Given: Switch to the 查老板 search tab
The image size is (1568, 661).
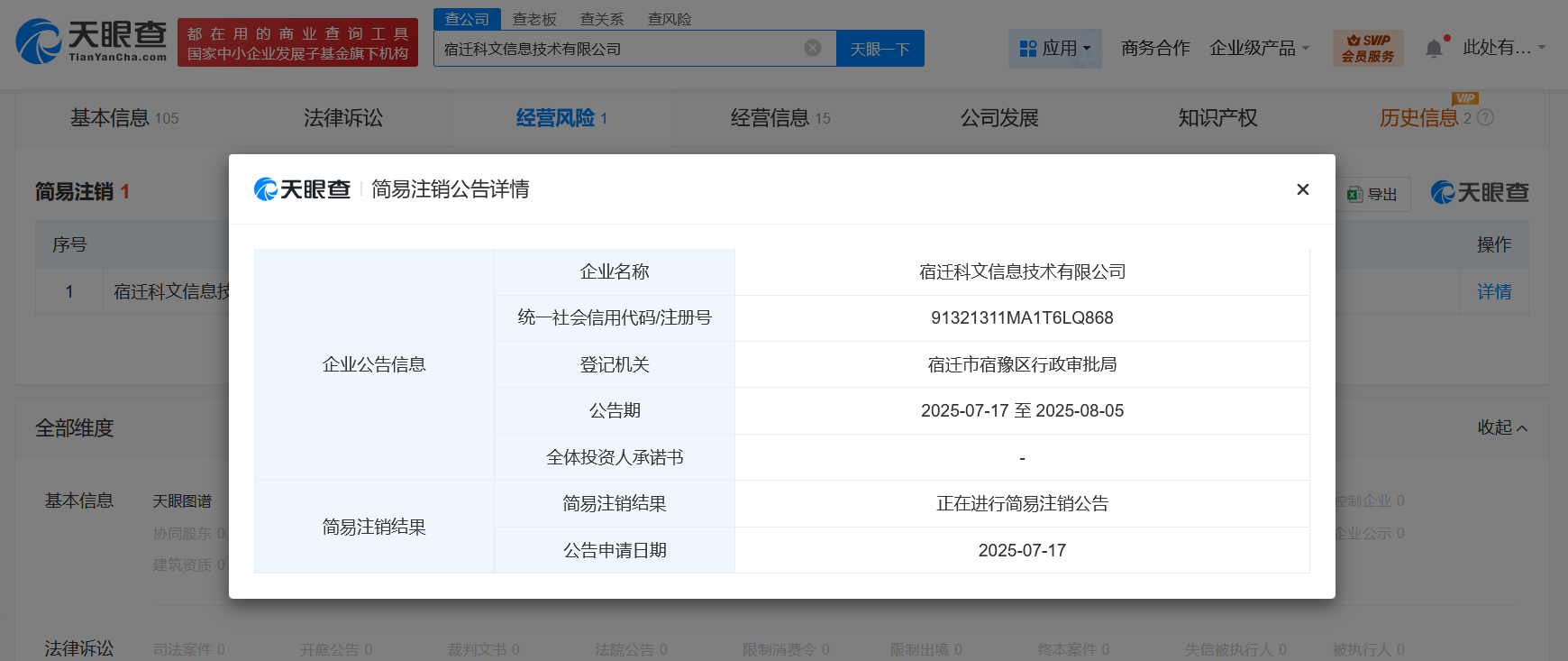Looking at the screenshot, I should tap(534, 19).
